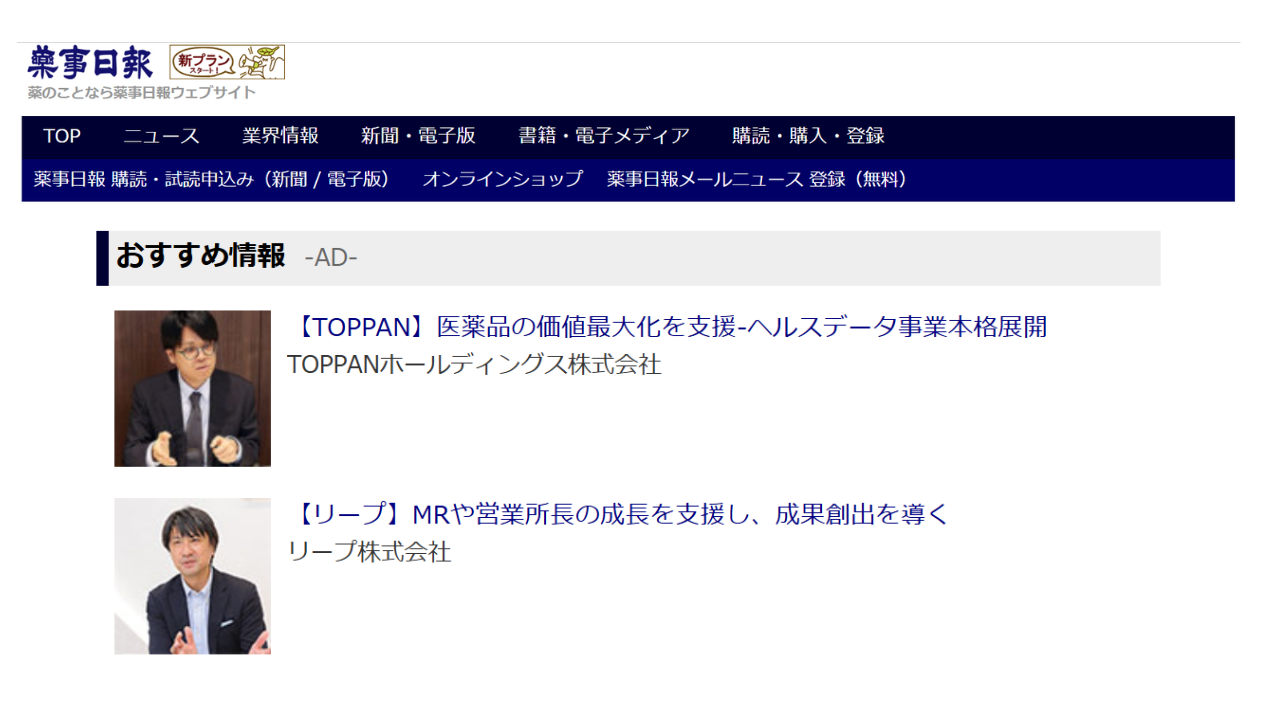Screen dimensions: 1280x720
Task: Open the 新聞・電子版 menu
Action: pyautogui.click(x=418, y=136)
